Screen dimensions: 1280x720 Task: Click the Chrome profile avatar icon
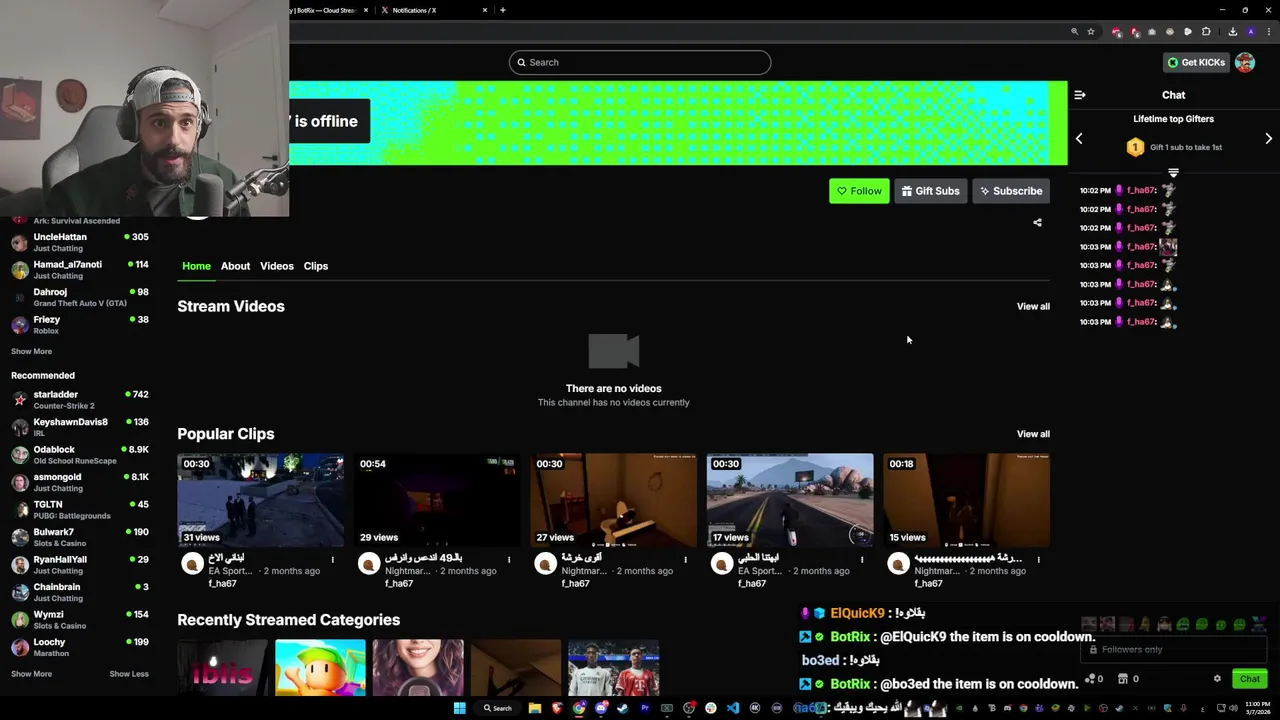point(1251,32)
